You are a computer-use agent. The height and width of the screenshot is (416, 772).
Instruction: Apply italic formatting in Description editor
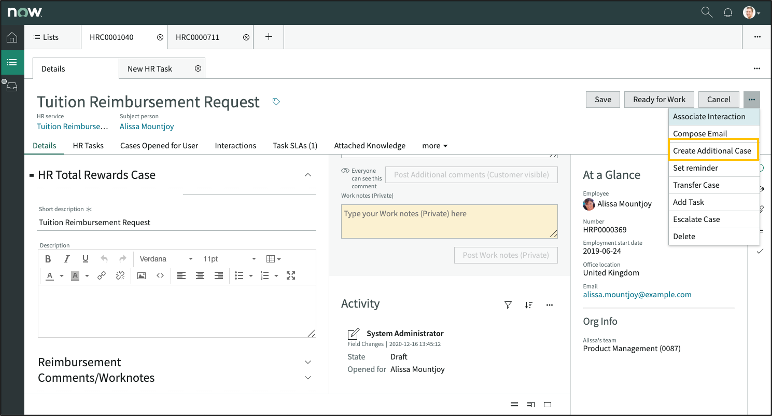coord(66,259)
